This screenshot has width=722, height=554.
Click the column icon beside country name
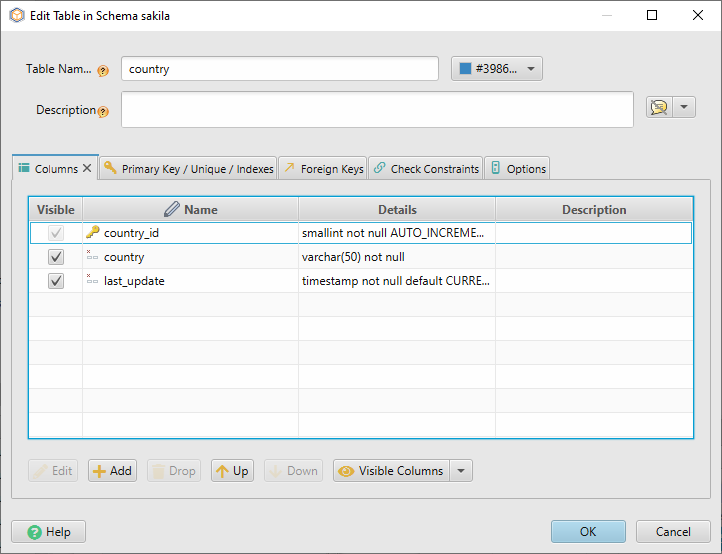(92, 255)
